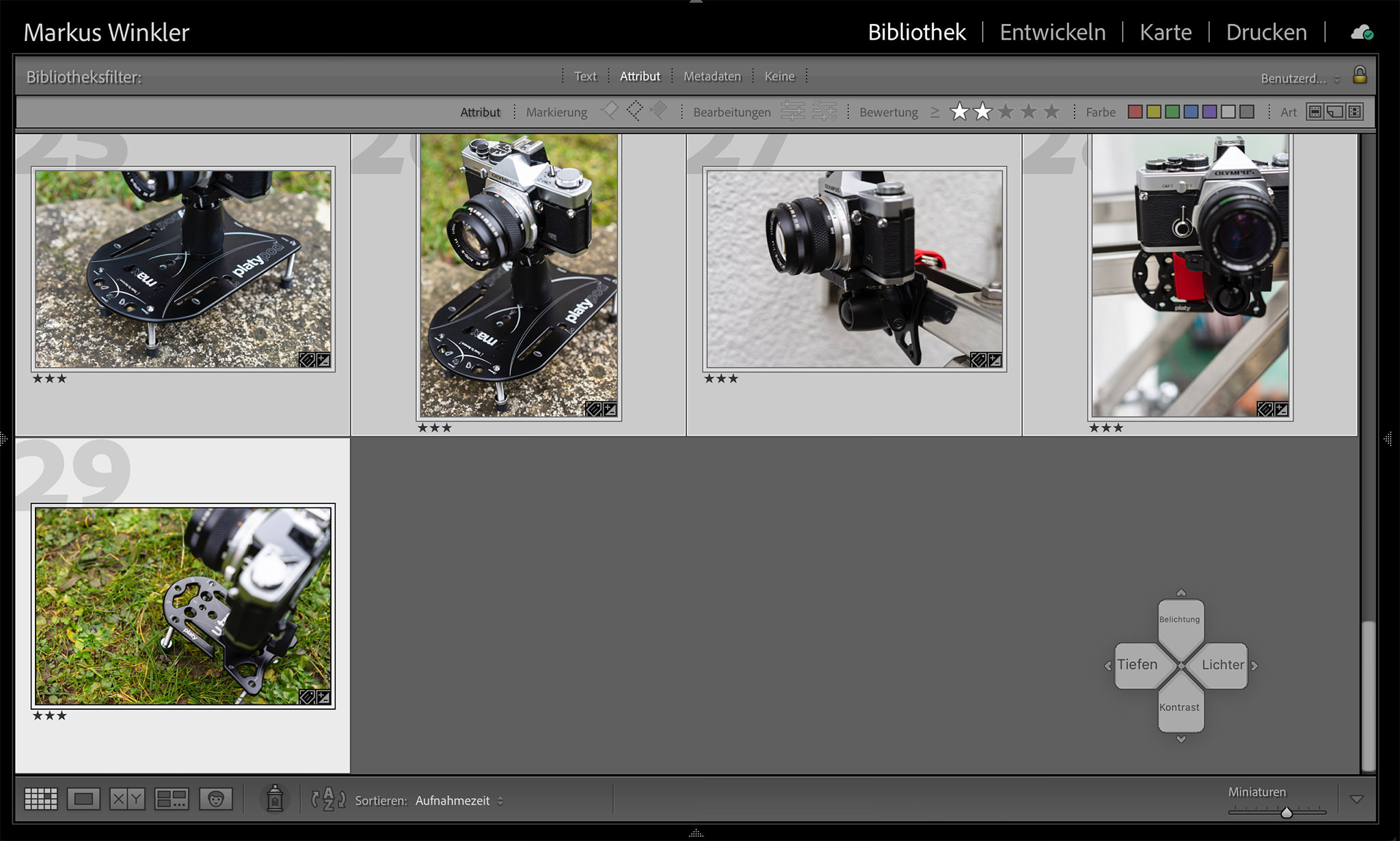Click develop adjustments badge on photo 29

[323, 697]
